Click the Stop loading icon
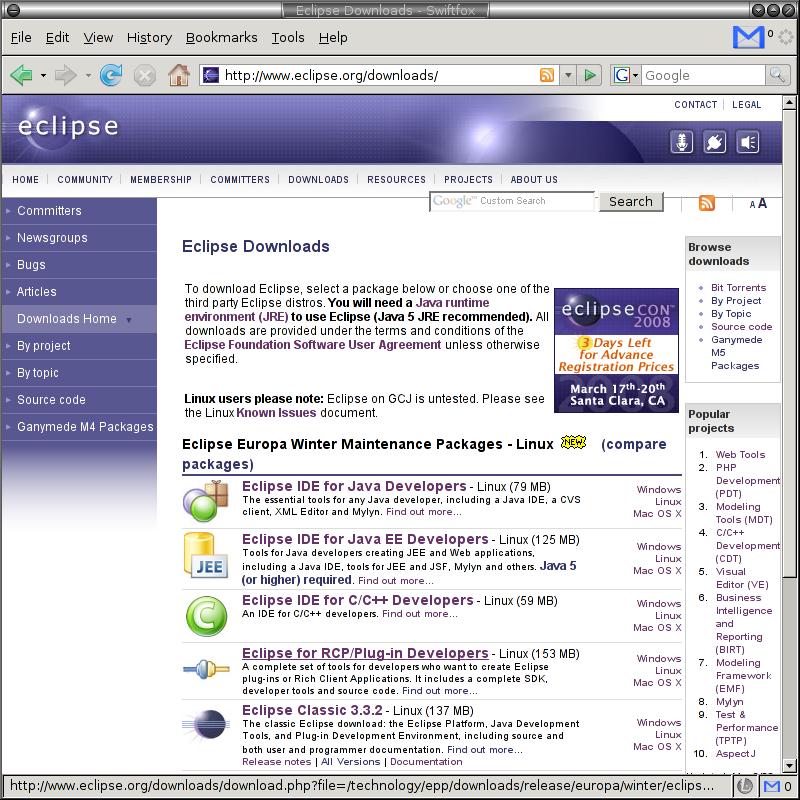The image size is (800, 800). 145,76
